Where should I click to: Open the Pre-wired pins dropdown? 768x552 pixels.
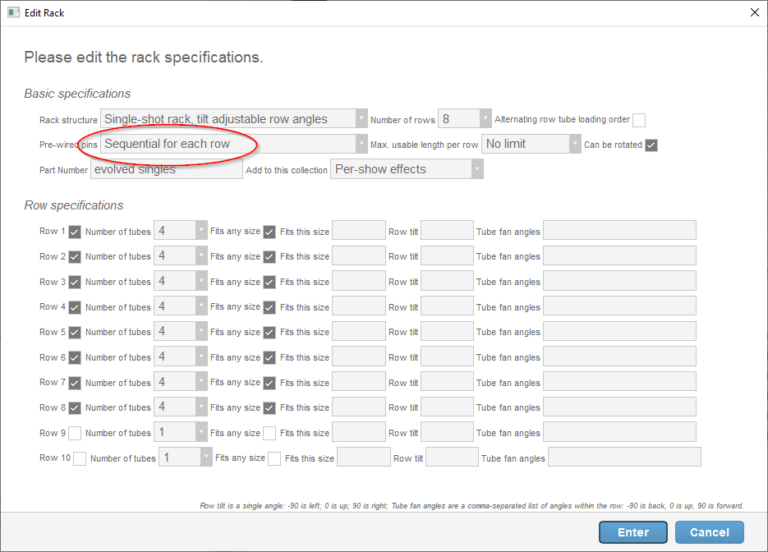[x=361, y=144]
